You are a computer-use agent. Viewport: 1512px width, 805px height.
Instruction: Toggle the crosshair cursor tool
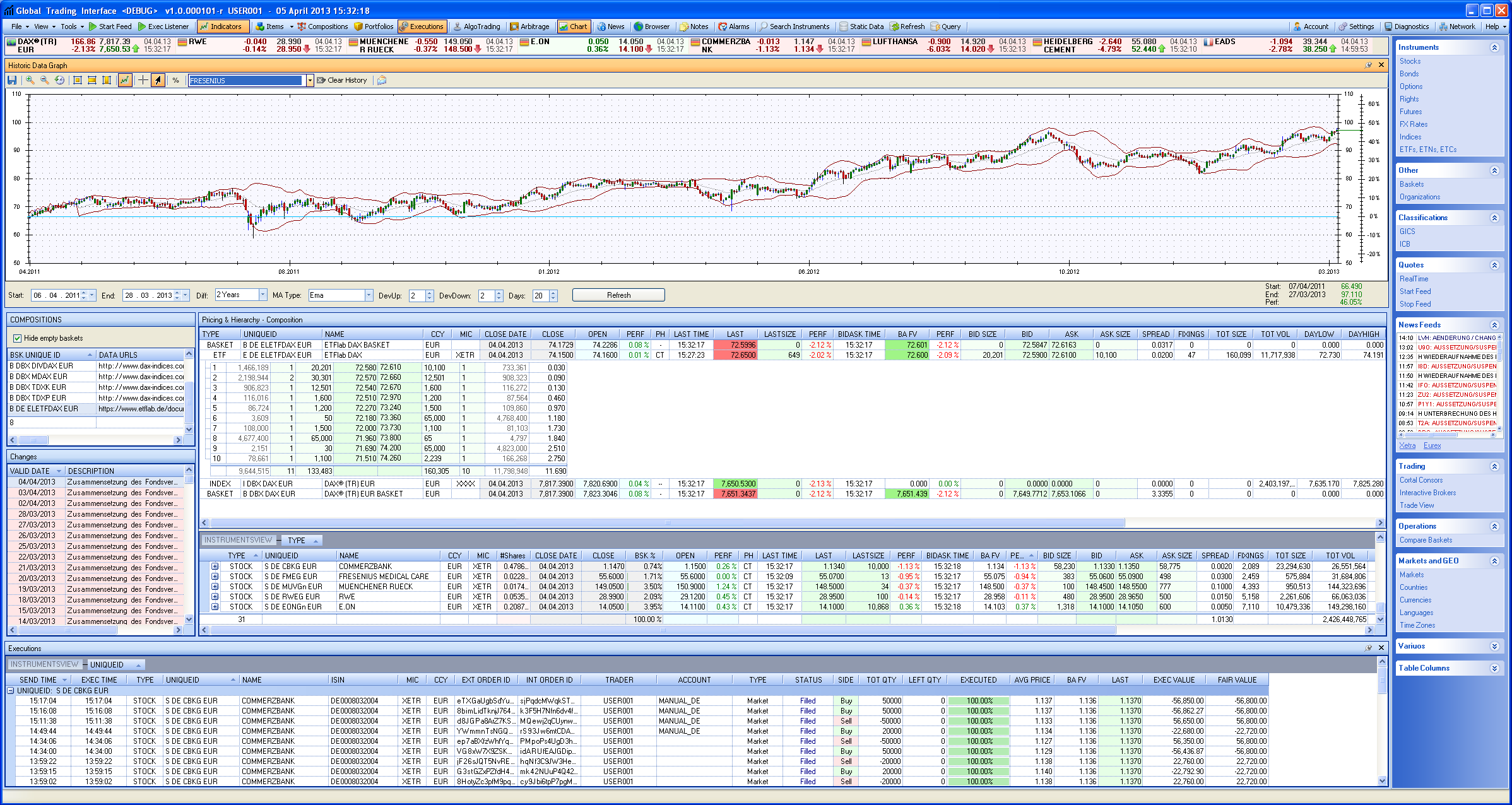143,80
